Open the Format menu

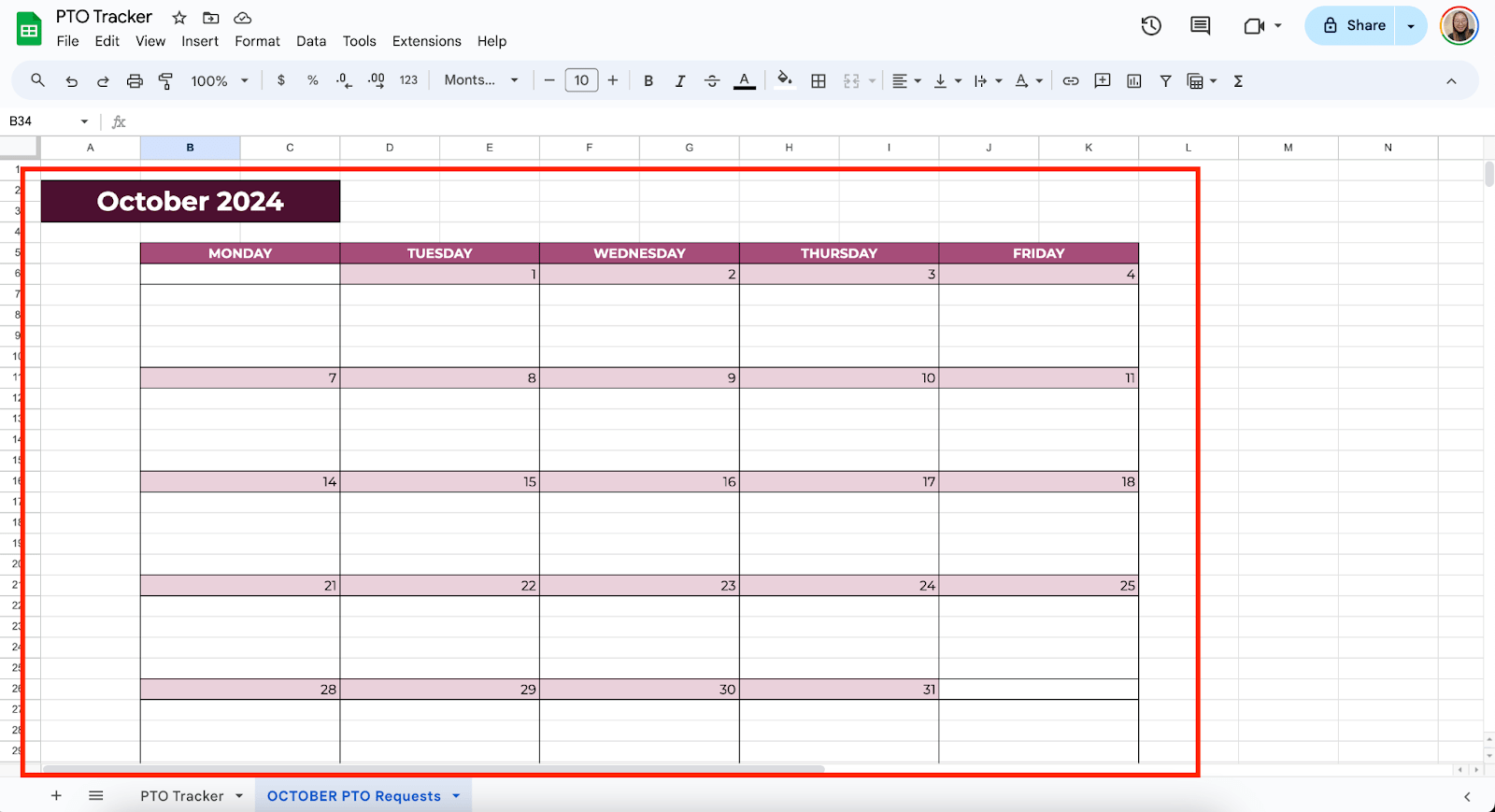point(257,41)
